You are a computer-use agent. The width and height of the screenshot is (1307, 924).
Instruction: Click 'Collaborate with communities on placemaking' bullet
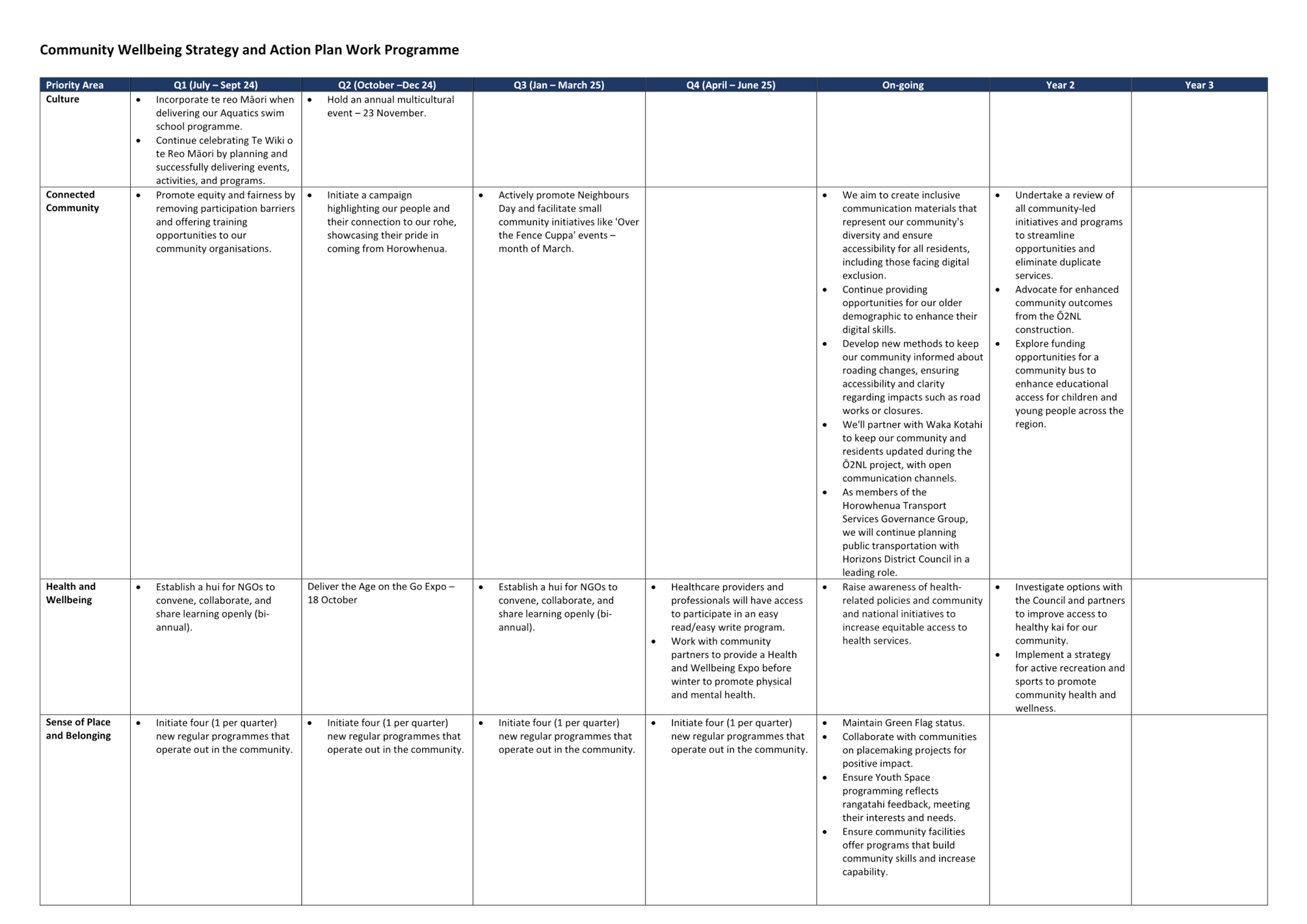coord(909,750)
